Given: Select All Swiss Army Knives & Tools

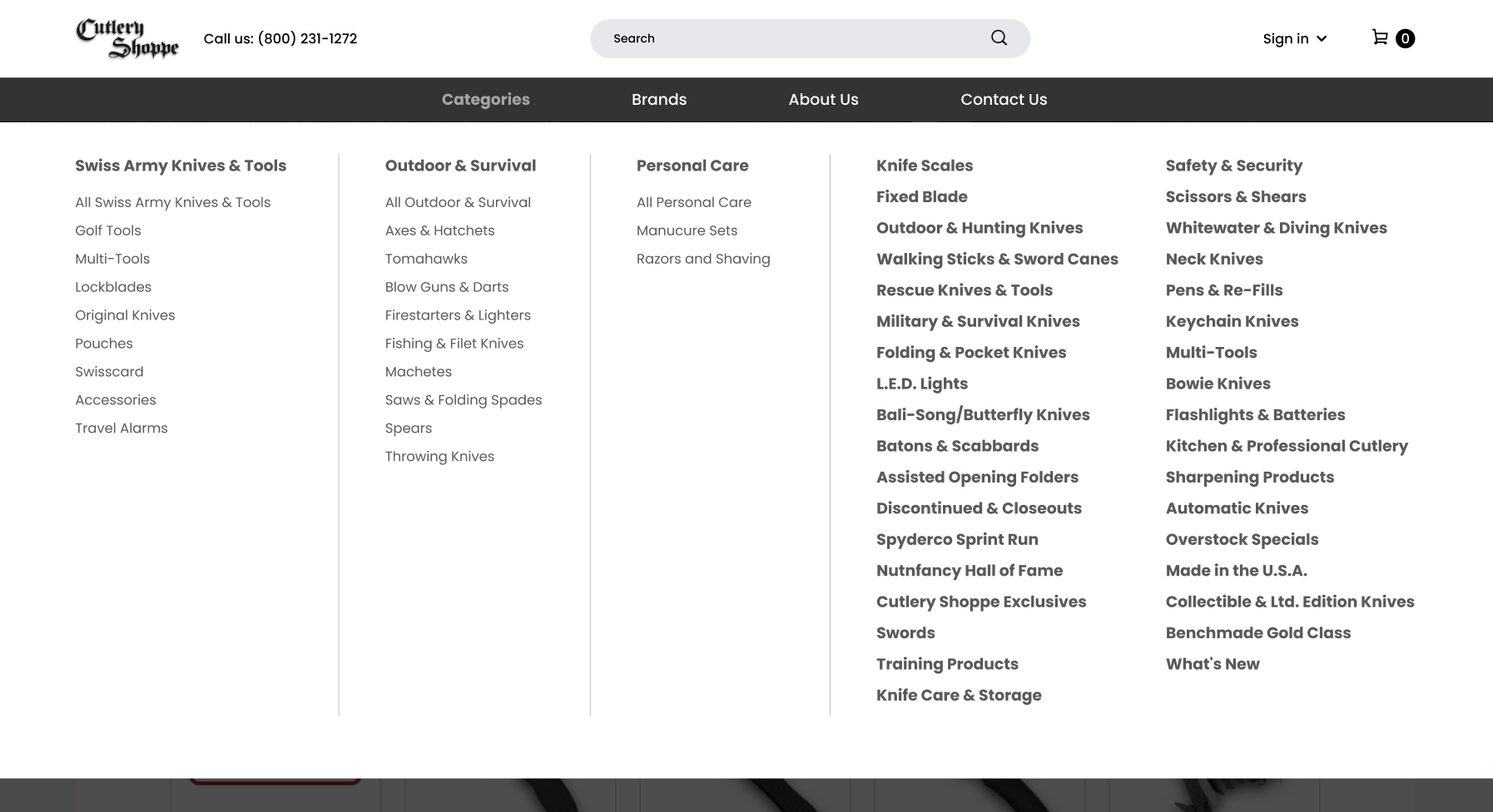Looking at the screenshot, I should tap(173, 202).
